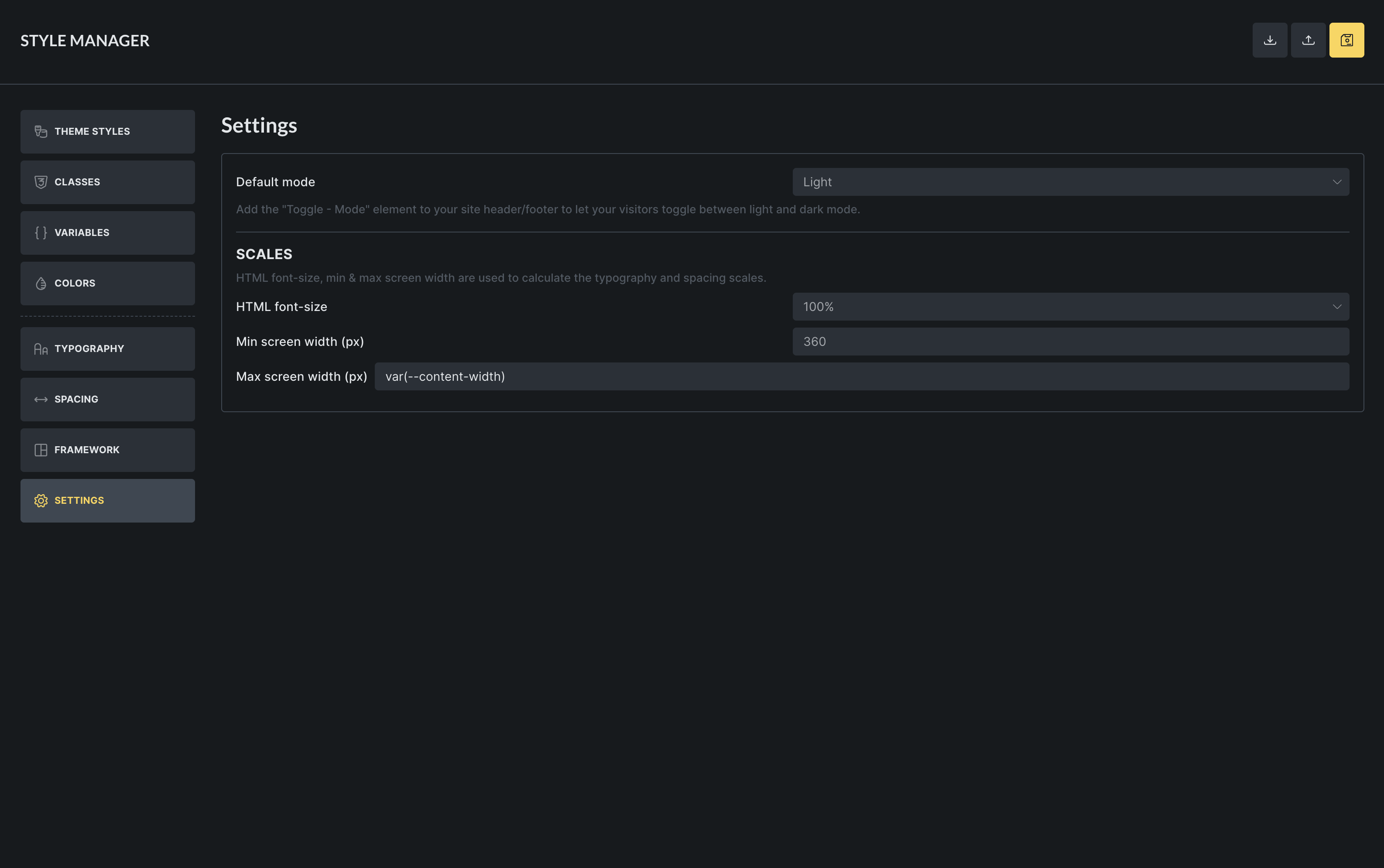Click the droplet icon beside Colors

[x=41, y=284]
